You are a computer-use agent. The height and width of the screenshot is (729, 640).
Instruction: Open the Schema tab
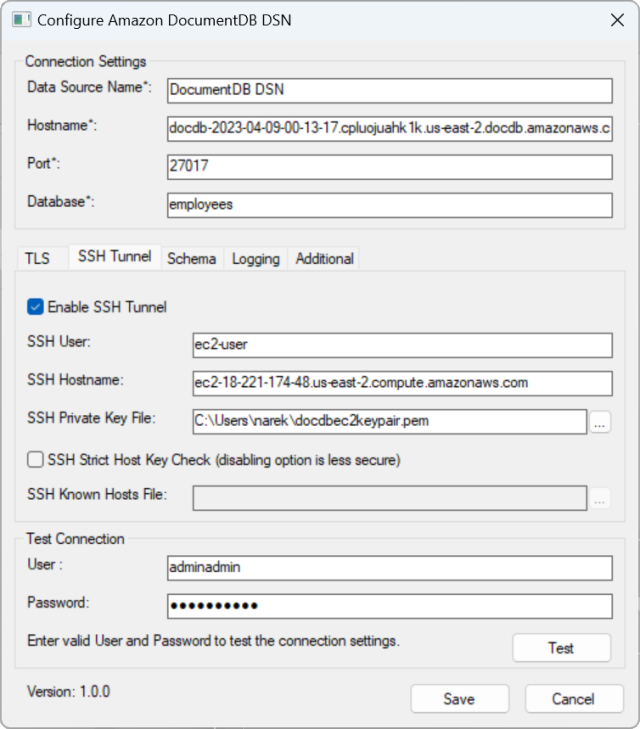pos(191,258)
